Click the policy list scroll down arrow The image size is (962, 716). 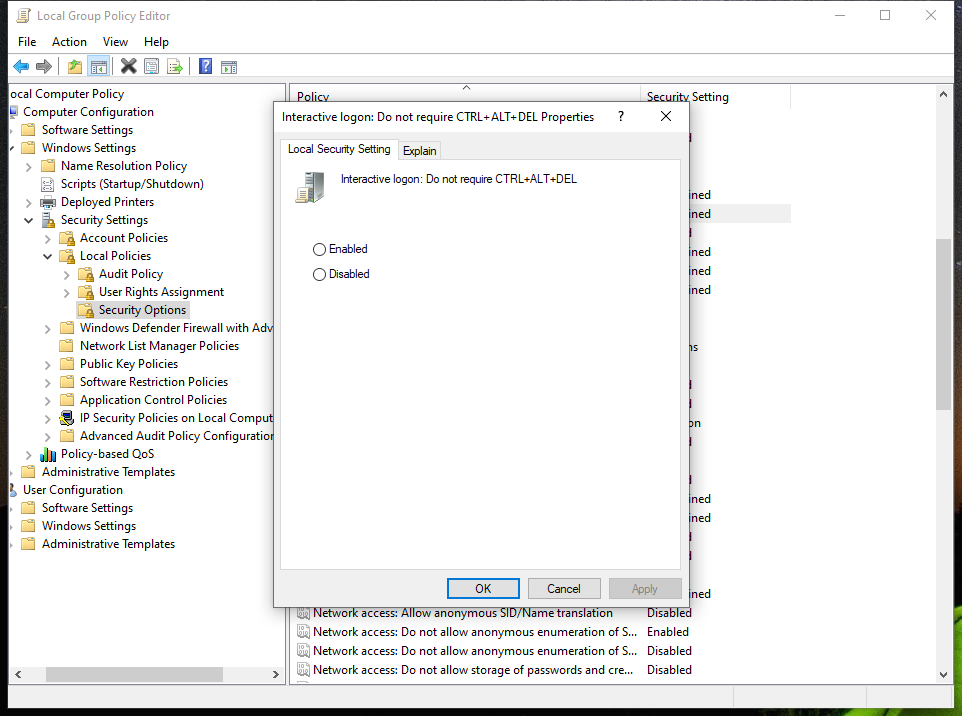(944, 674)
